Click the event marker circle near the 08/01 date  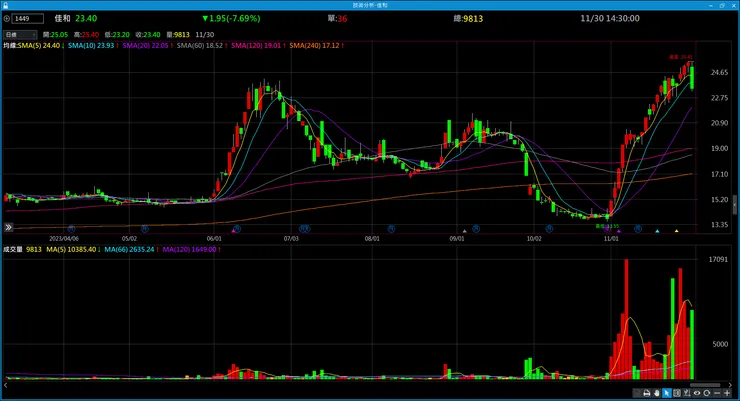[x=391, y=229]
